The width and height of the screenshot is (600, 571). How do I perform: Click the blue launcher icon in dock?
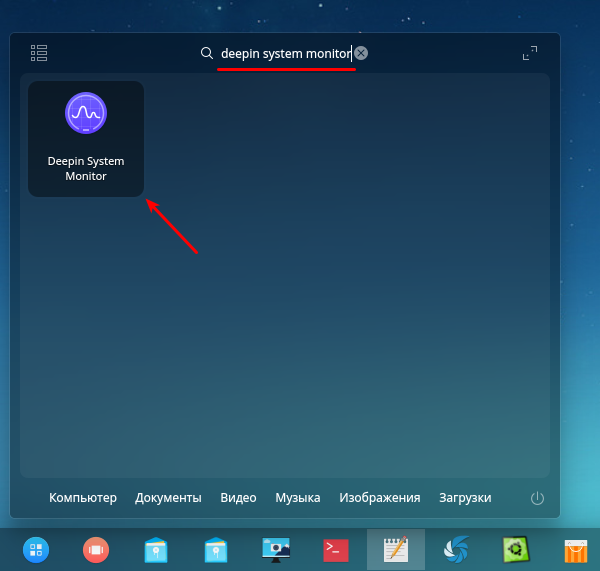click(x=36, y=550)
